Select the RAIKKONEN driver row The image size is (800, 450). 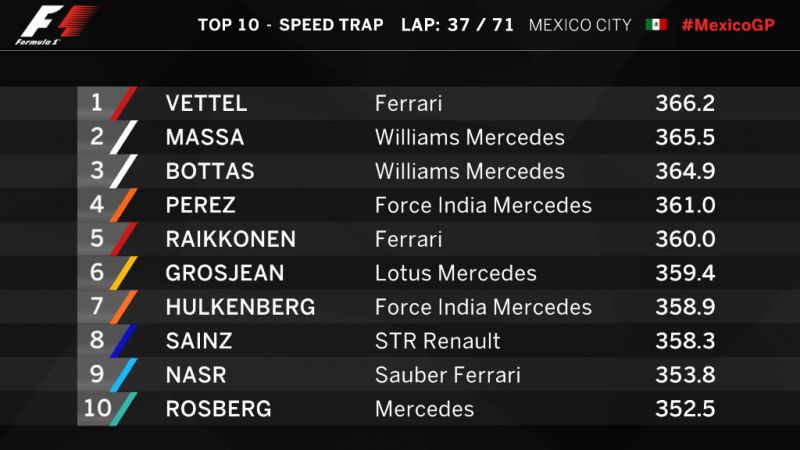(398, 239)
